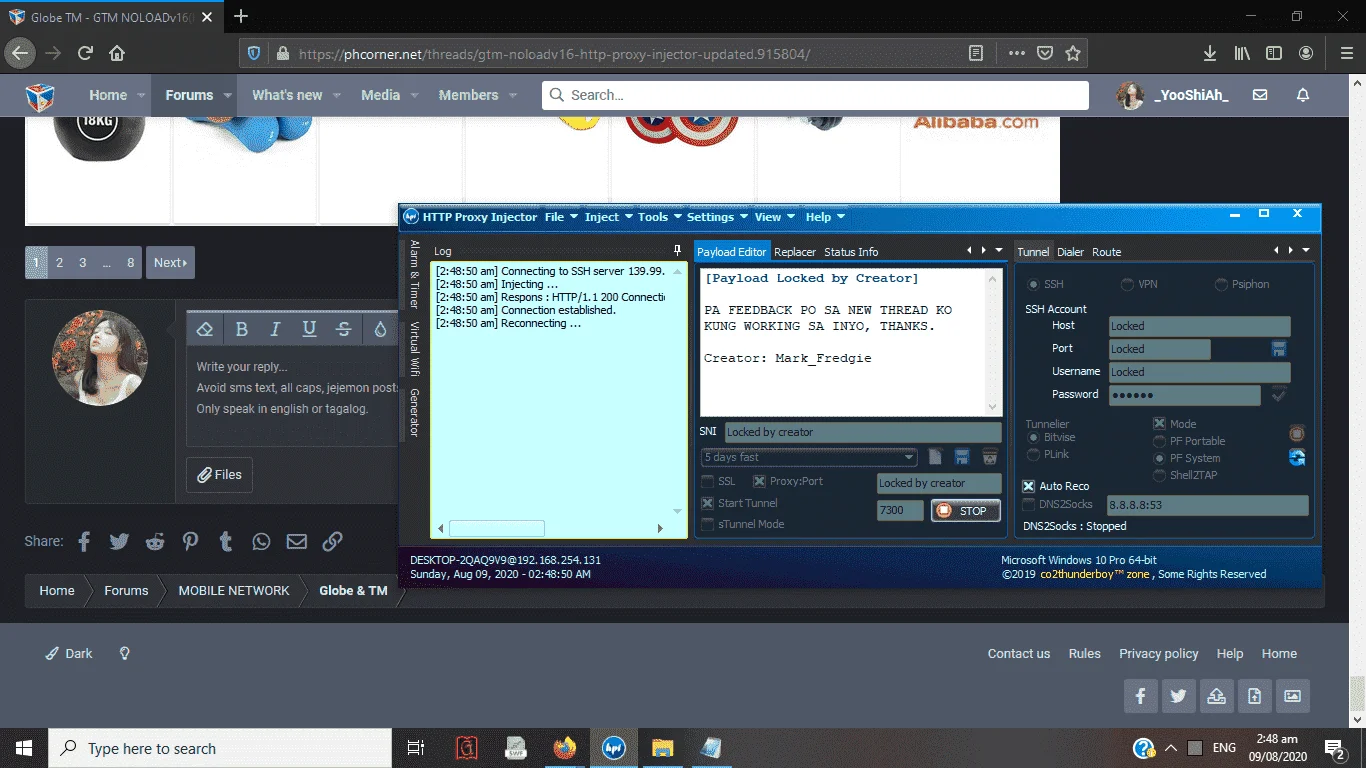The height and width of the screenshot is (768, 1366).
Task: Switch to the Status Info tab
Action: click(x=851, y=252)
